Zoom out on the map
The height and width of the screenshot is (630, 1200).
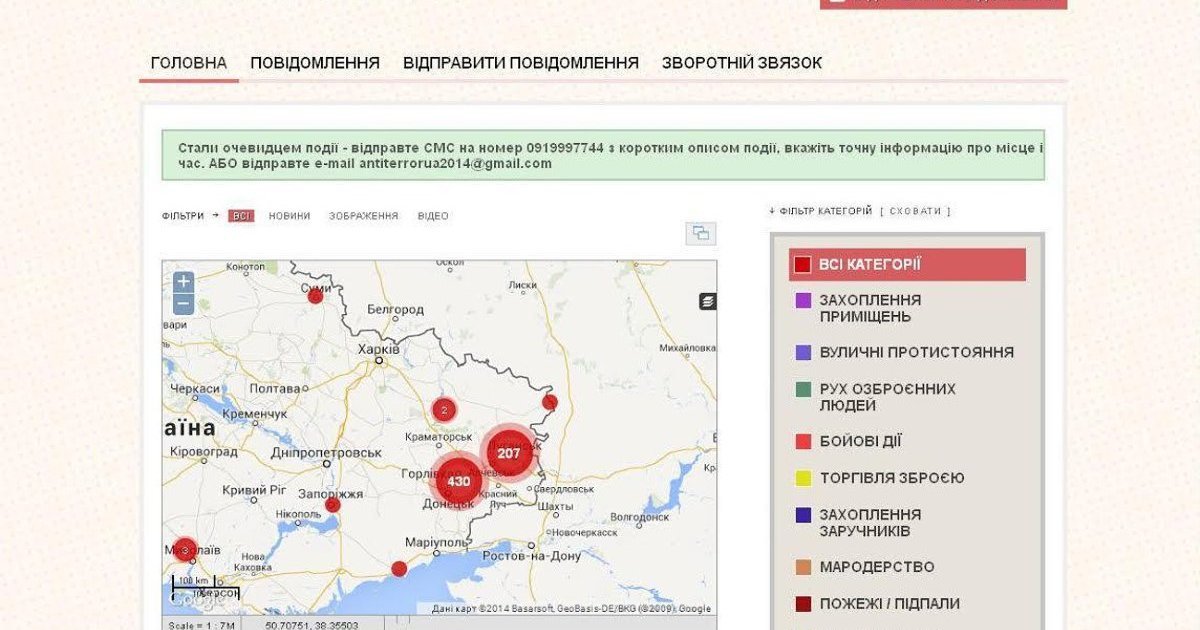[183, 305]
